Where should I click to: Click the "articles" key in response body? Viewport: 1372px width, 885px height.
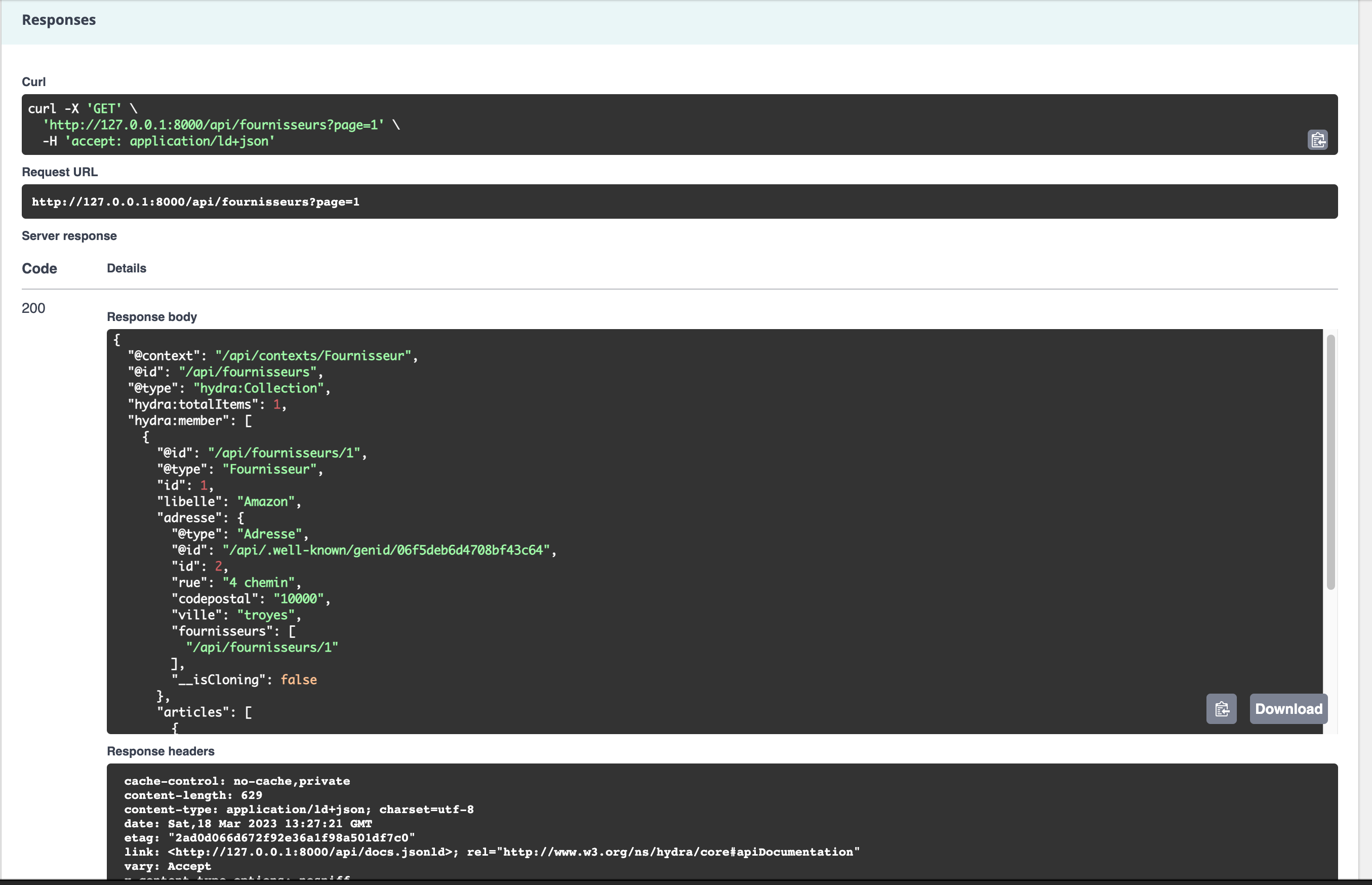(x=190, y=712)
